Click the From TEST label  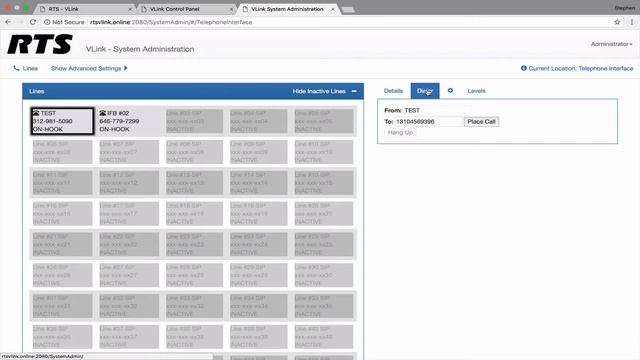tap(402, 110)
